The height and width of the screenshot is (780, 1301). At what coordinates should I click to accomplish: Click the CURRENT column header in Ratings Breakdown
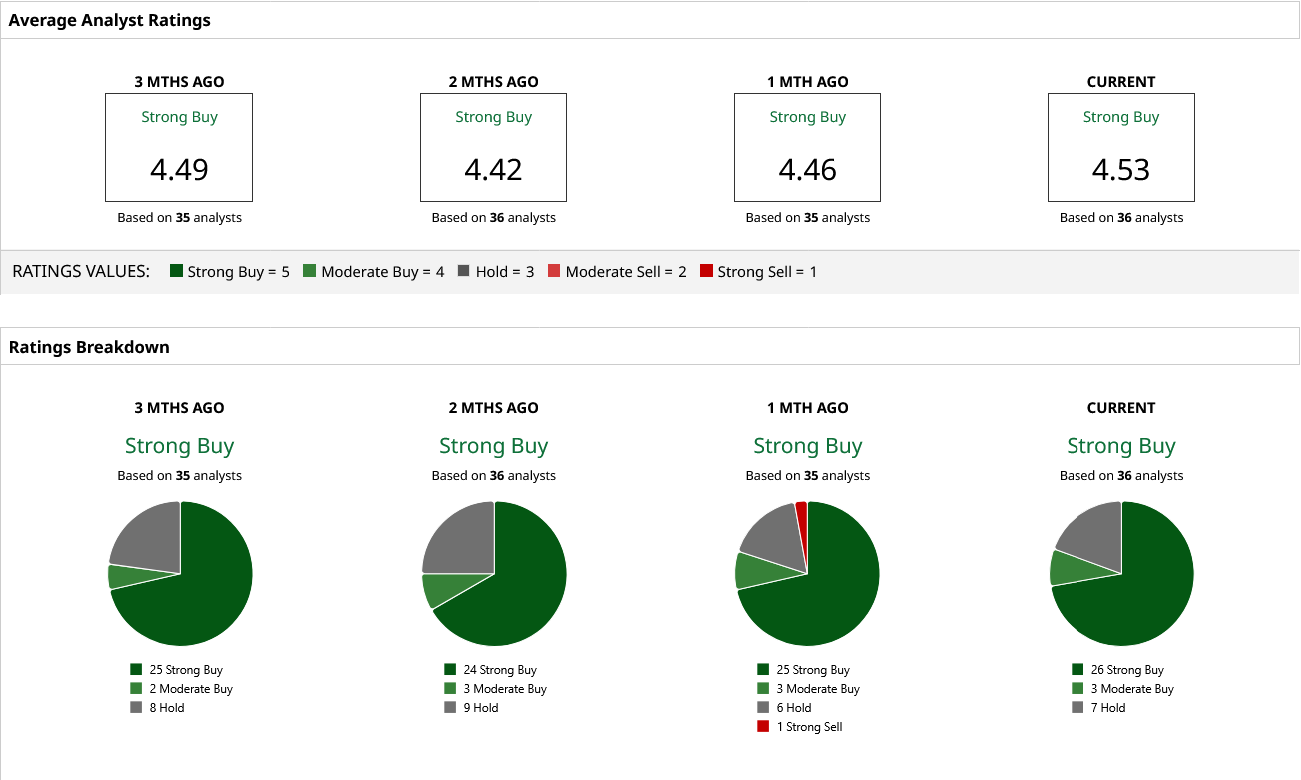coord(1121,408)
